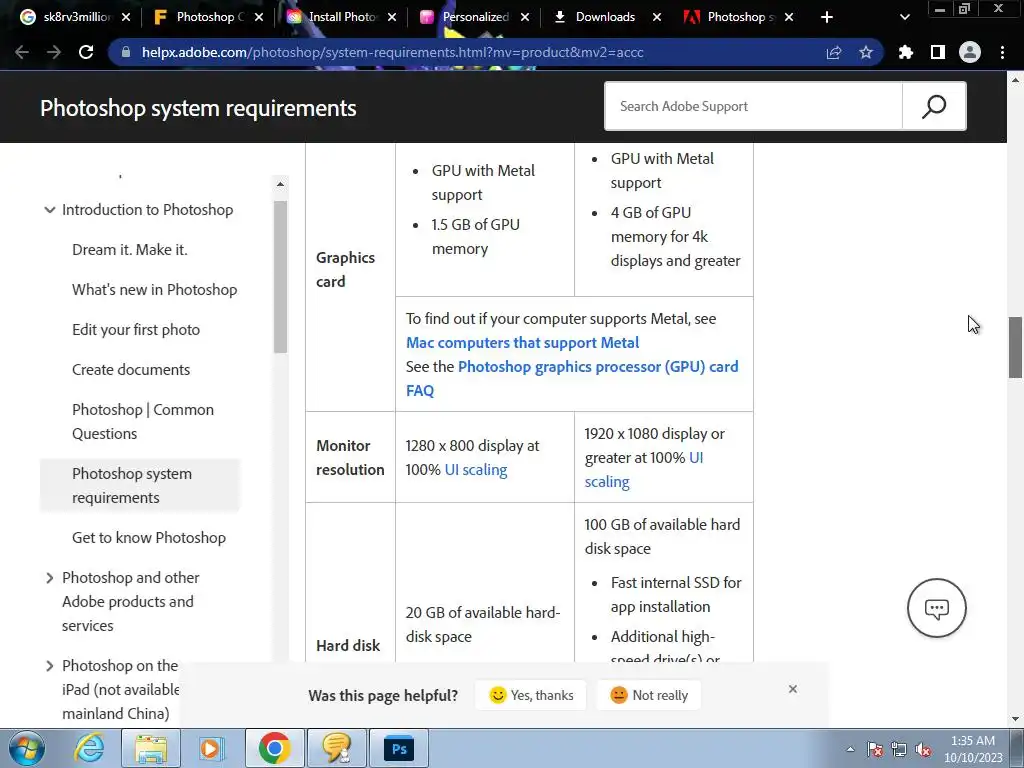Viewport: 1024px width, 768px height.
Task: Switch to the Install Photo tab
Action: 340,17
